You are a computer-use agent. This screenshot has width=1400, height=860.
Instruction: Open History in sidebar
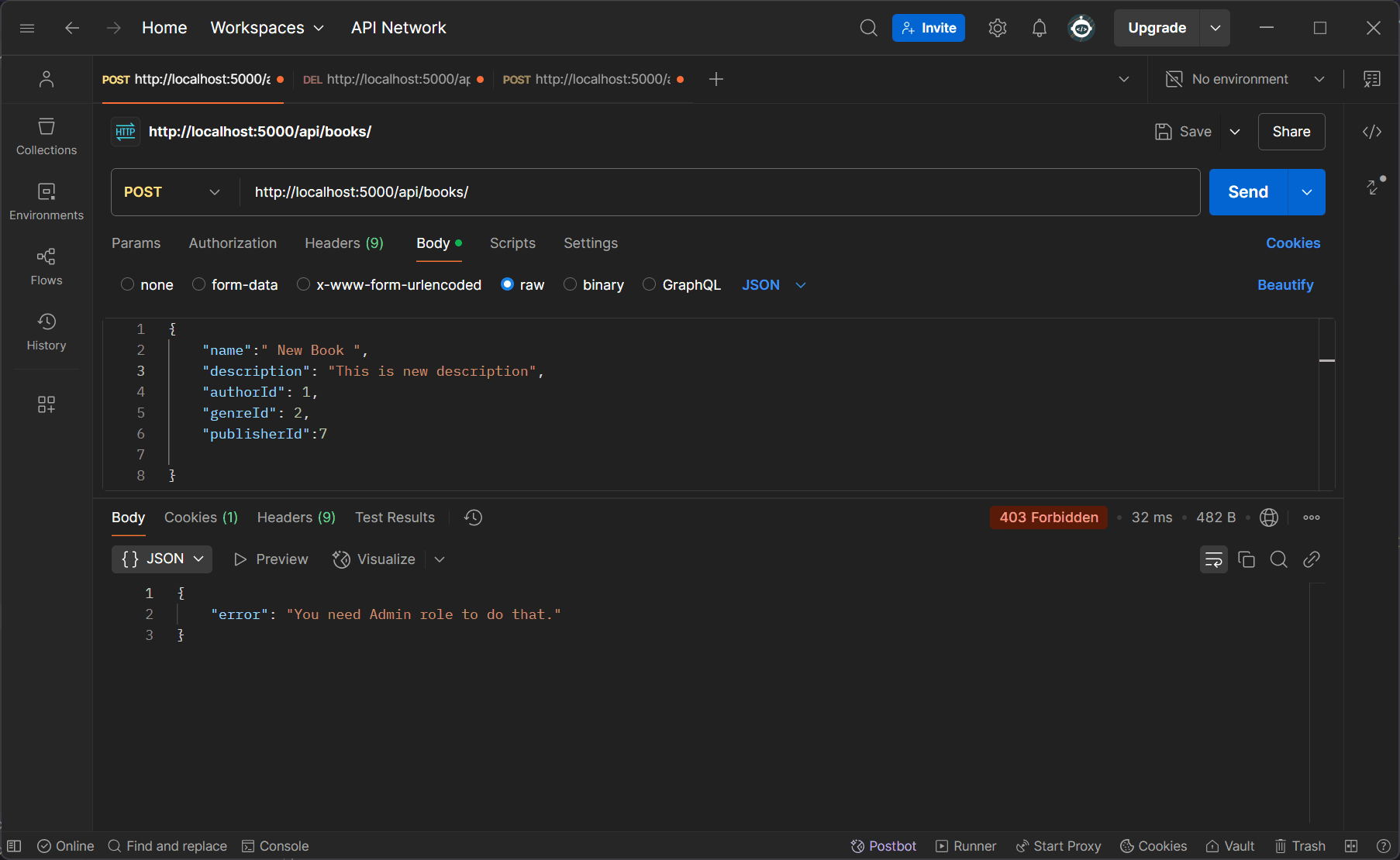point(47,332)
